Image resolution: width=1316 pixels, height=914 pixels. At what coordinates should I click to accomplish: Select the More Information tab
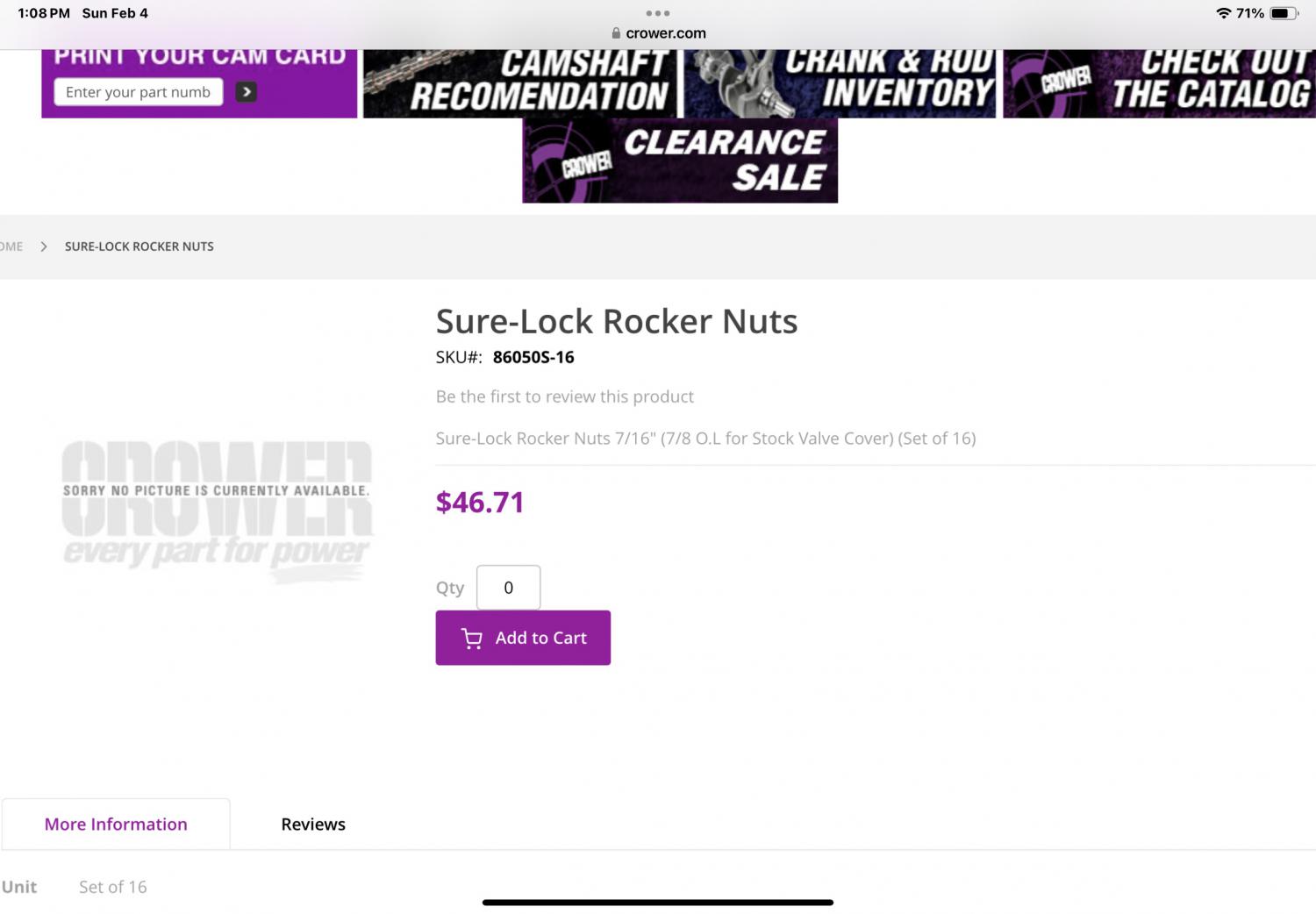[116, 825]
